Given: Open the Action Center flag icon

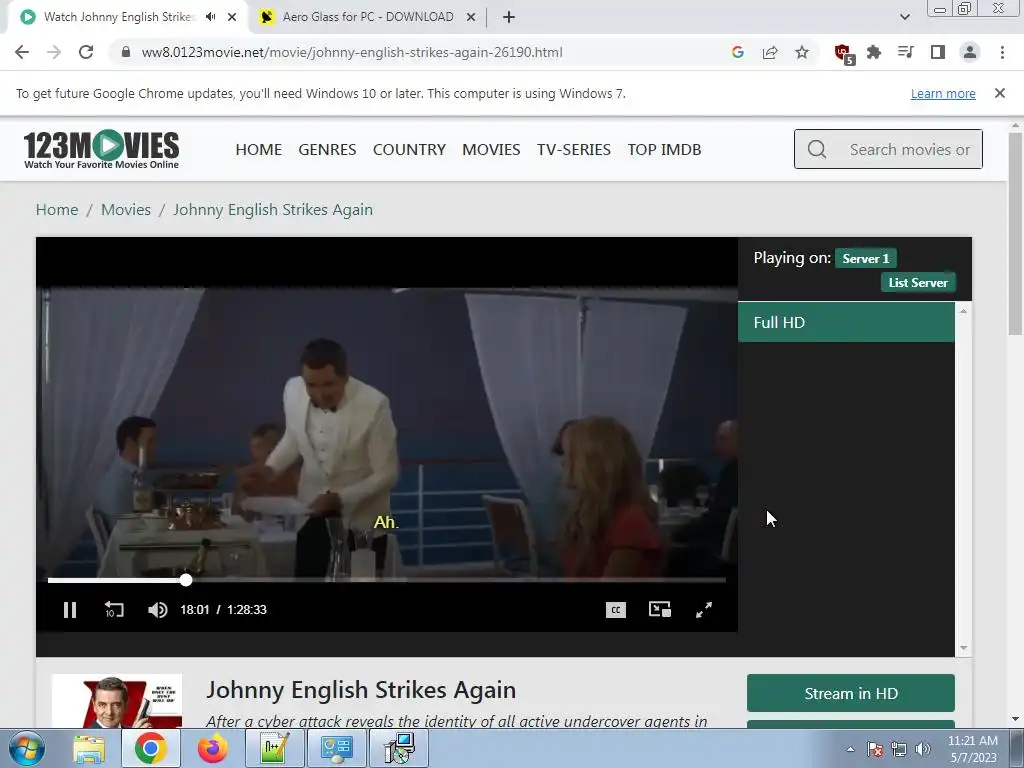Looking at the screenshot, I should tap(874, 749).
